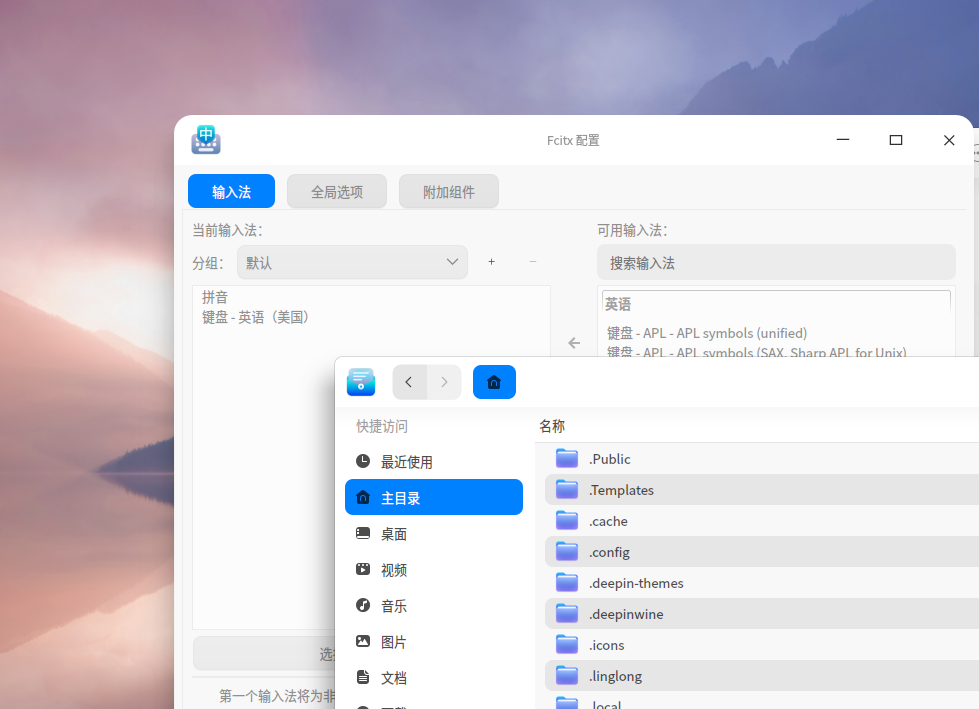Select APL symbols (SAX, Sharp APL) entry
The image size is (979, 709).
[757, 351]
